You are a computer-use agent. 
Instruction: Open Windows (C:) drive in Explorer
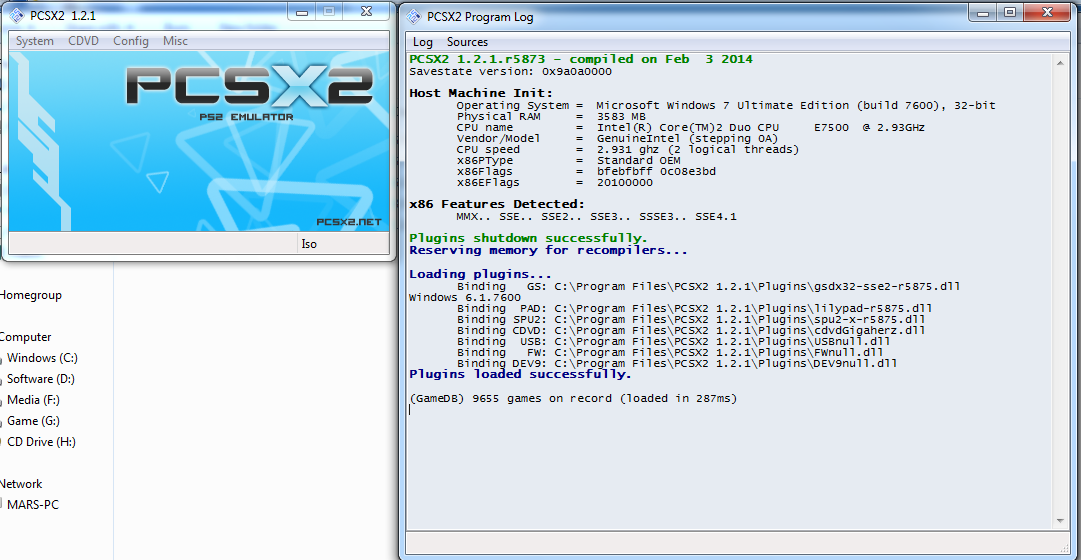point(42,358)
